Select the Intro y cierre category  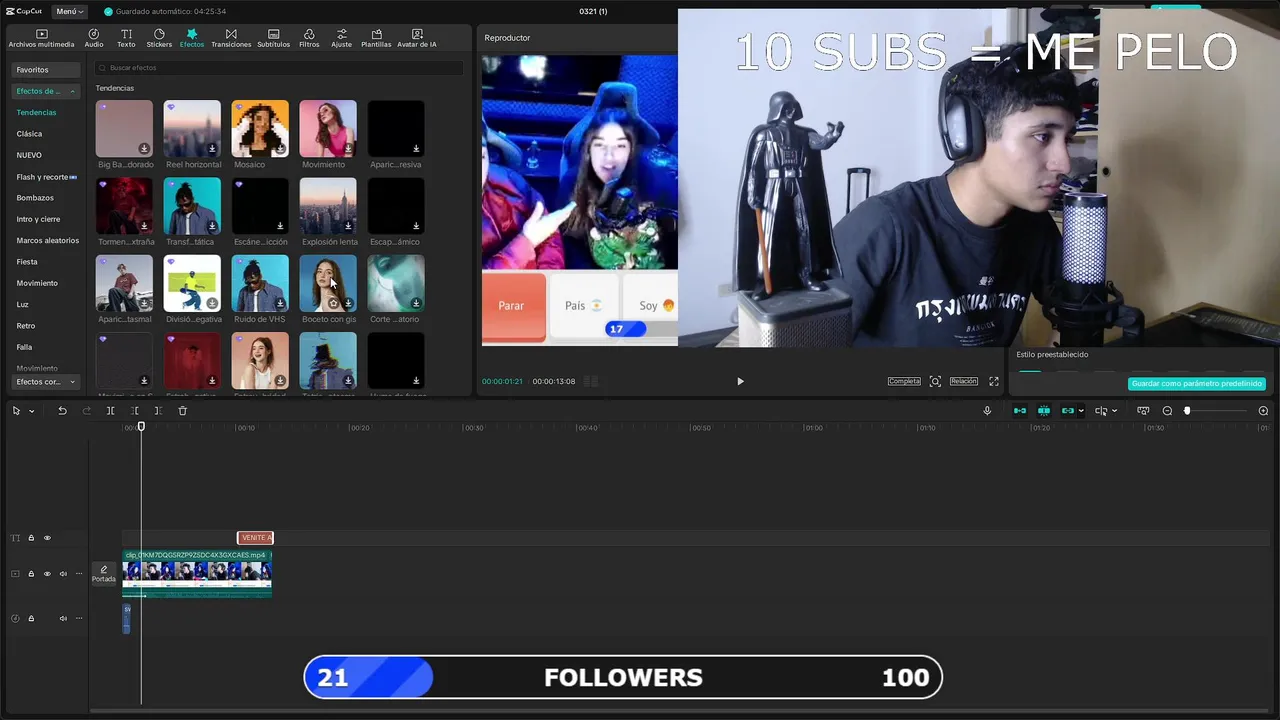coord(38,219)
